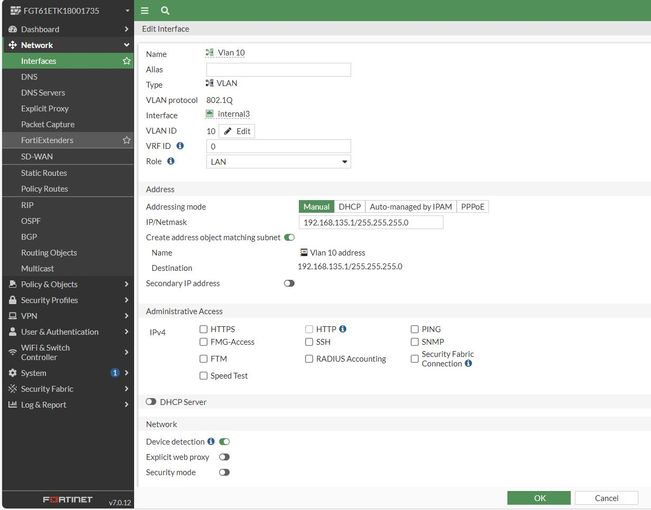Turn on Secondary IP address toggle
The width and height of the screenshot is (651, 510).
289,283
